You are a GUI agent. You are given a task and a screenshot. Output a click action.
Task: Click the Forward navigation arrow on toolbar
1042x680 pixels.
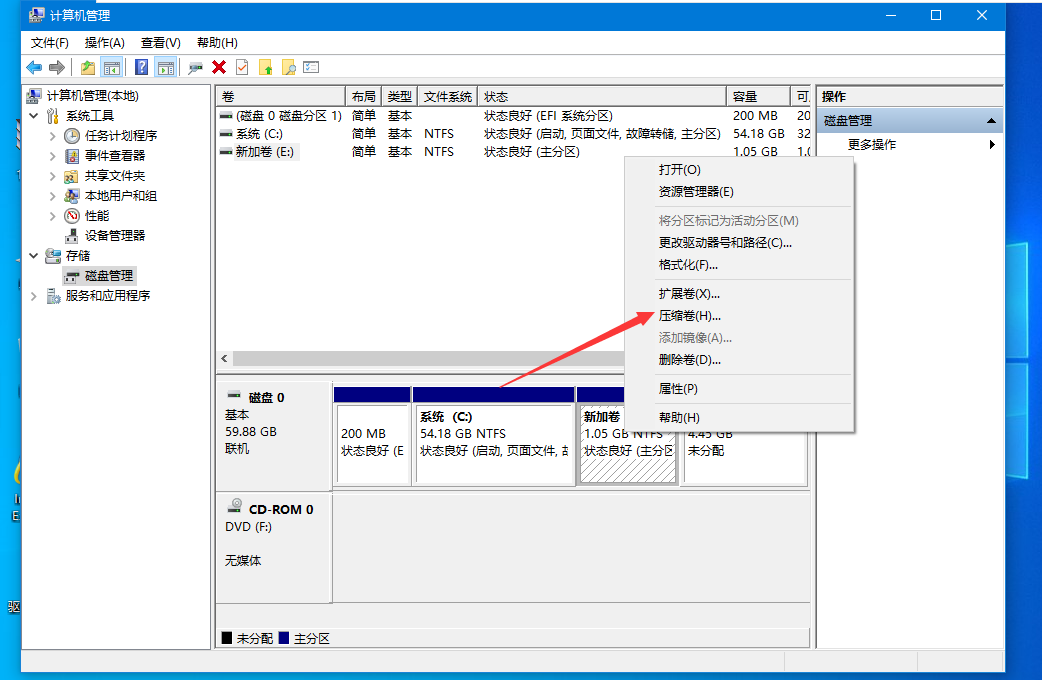(x=59, y=66)
